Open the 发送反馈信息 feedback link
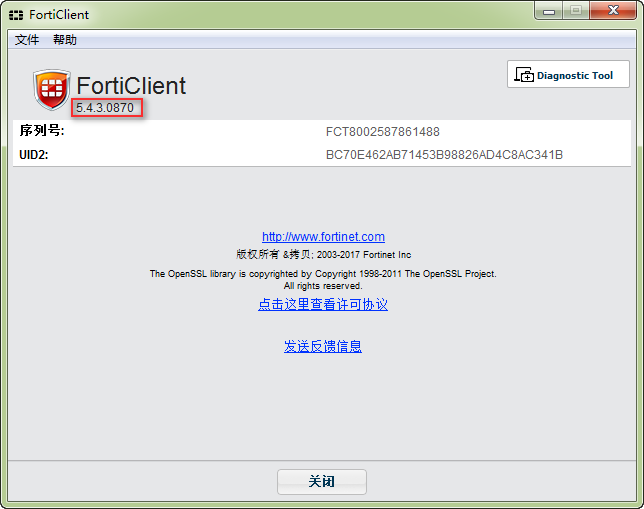644x509 pixels. [323, 346]
